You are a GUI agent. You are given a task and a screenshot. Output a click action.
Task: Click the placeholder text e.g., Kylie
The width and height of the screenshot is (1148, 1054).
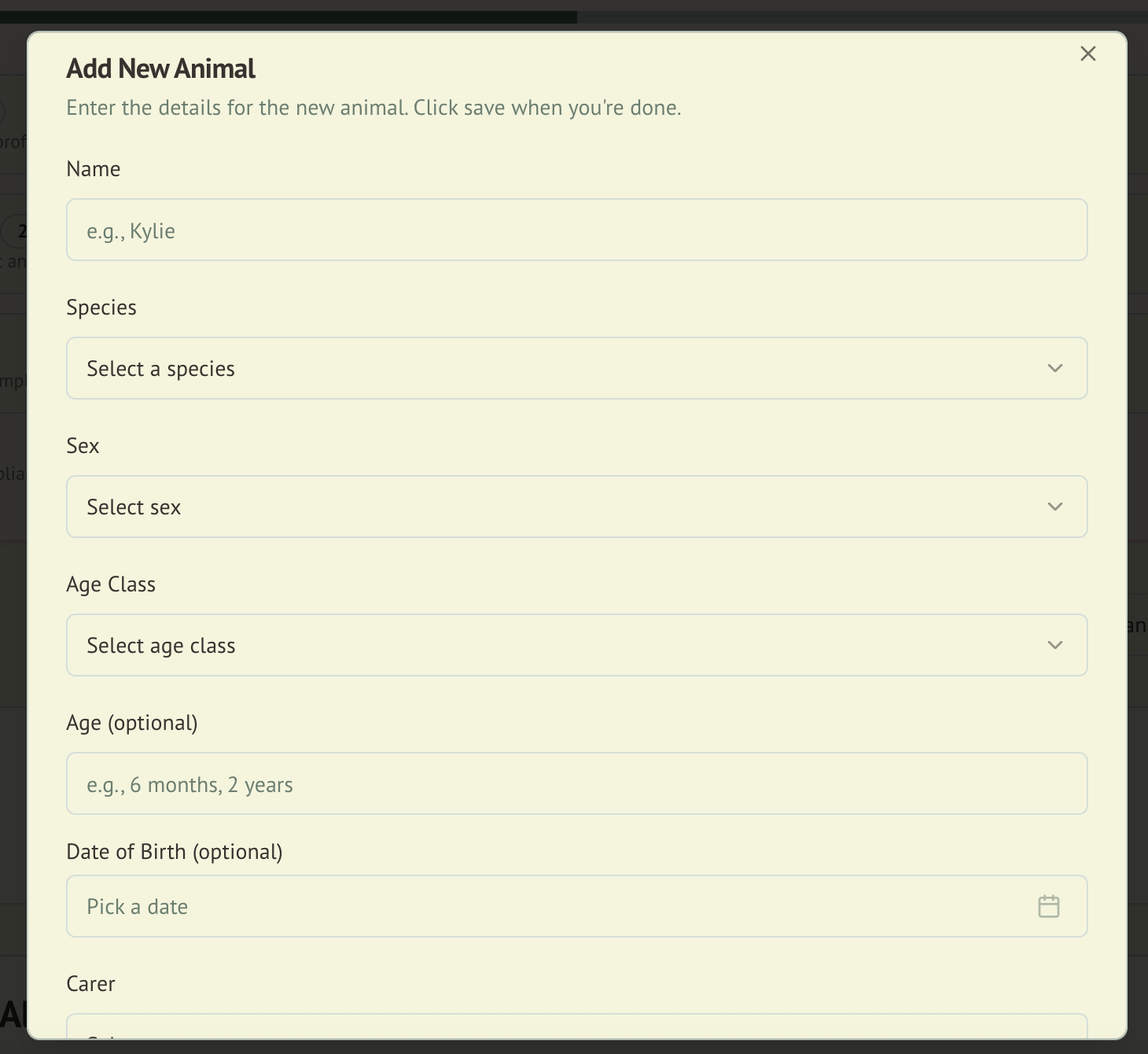(x=131, y=230)
